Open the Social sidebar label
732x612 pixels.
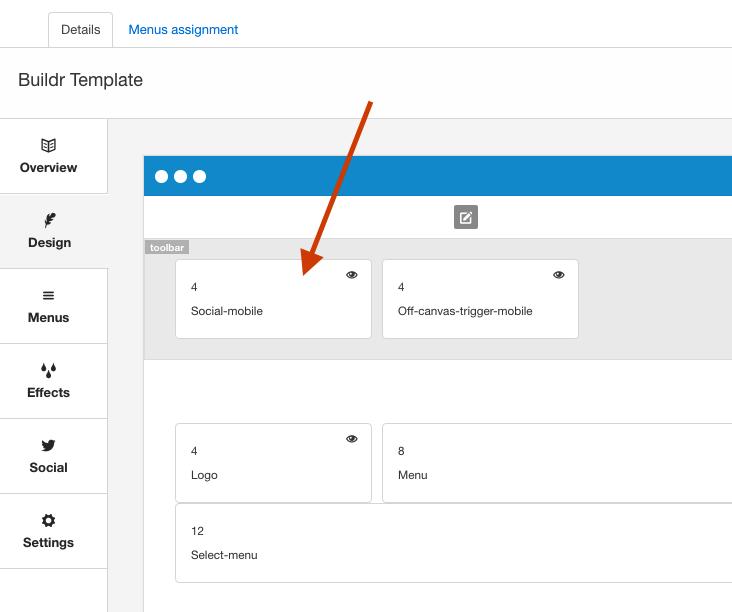49,468
